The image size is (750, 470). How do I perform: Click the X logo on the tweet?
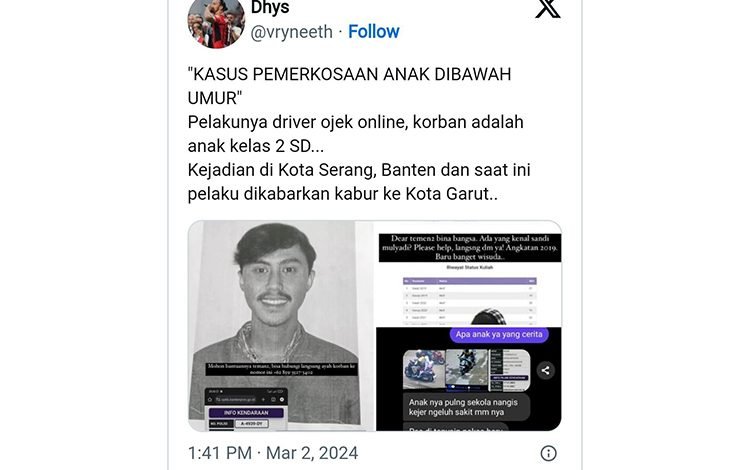coord(548,9)
